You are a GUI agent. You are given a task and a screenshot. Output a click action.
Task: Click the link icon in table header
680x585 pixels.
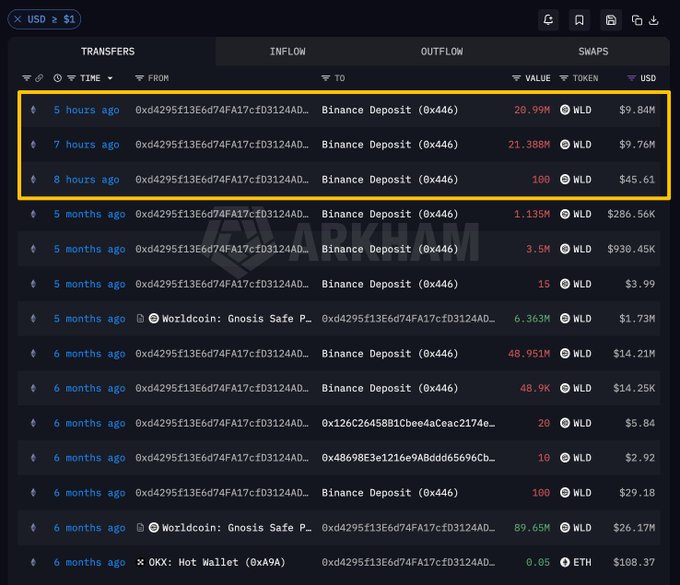click(x=39, y=78)
